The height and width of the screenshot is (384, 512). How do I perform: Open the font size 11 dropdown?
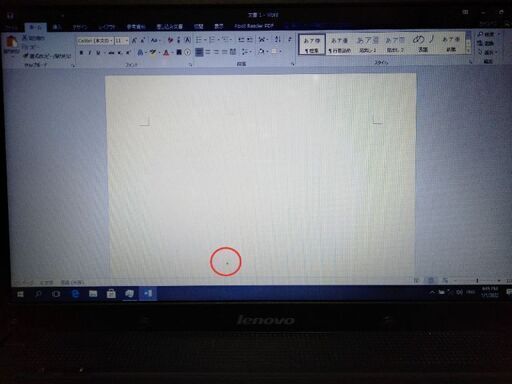point(122,41)
